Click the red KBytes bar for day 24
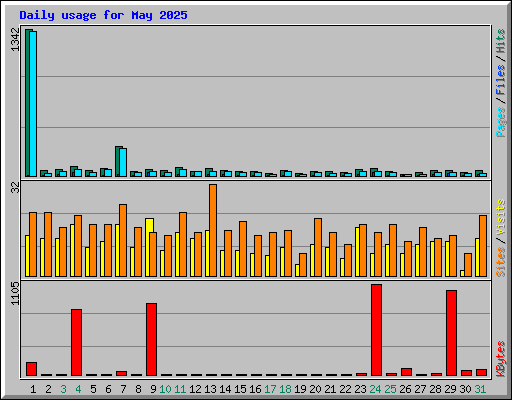 tap(376, 330)
